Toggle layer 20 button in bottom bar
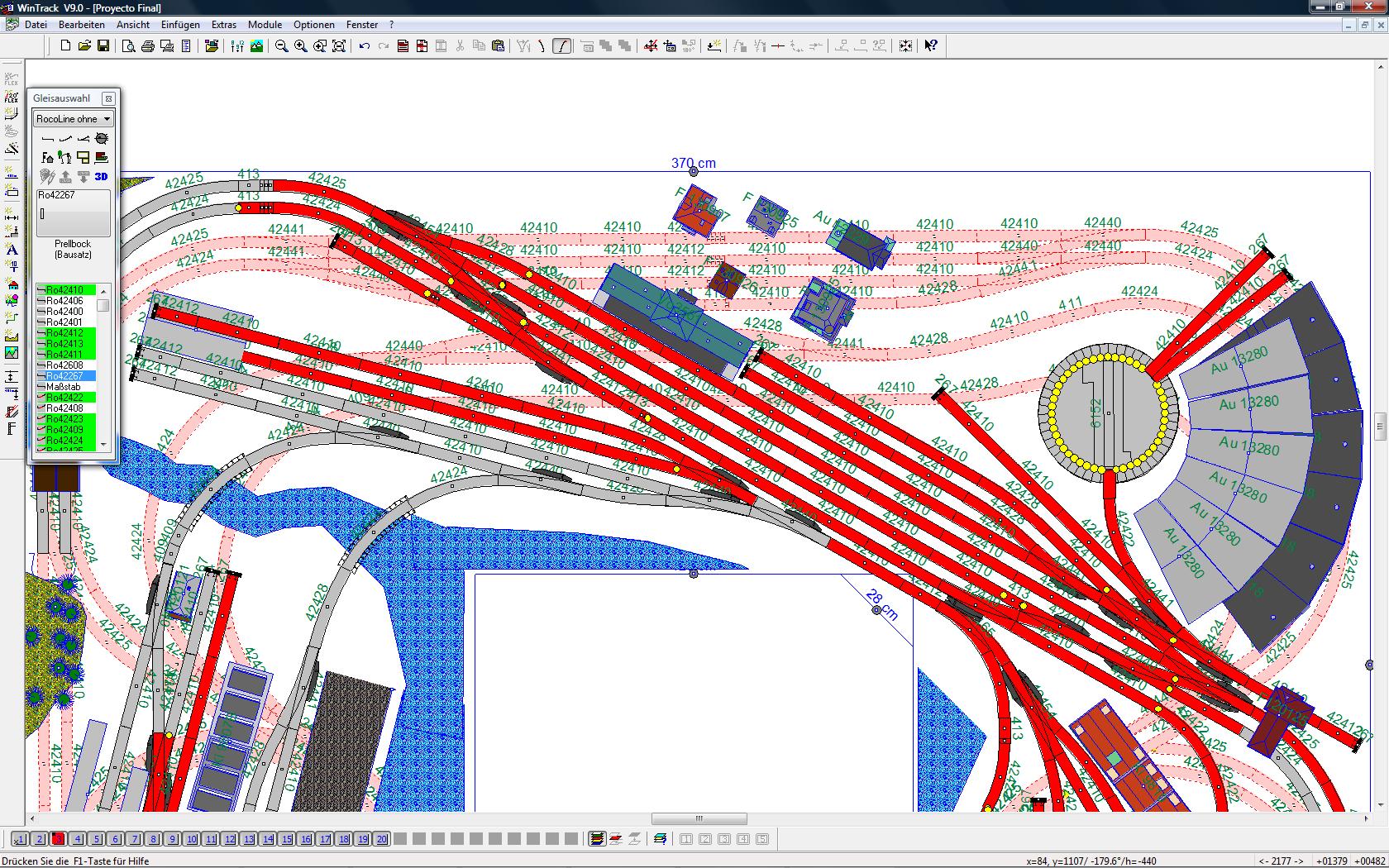 (x=381, y=839)
